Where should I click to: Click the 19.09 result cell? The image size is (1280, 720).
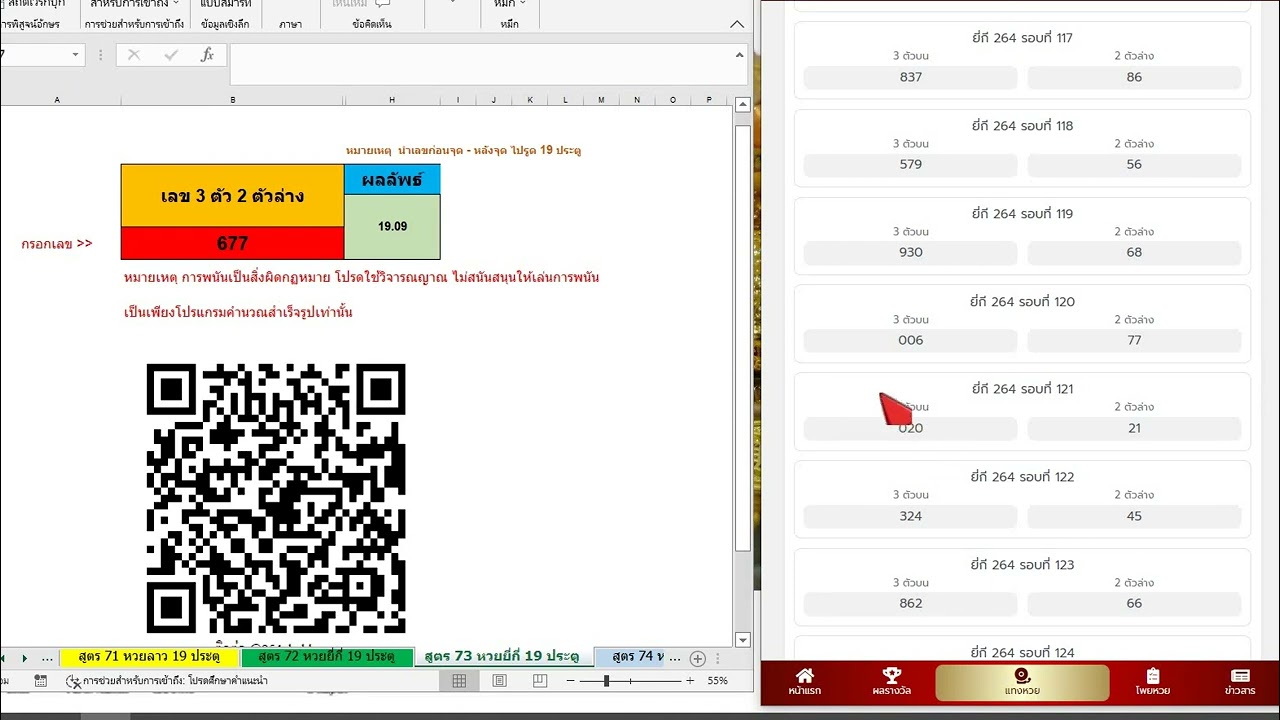point(392,227)
